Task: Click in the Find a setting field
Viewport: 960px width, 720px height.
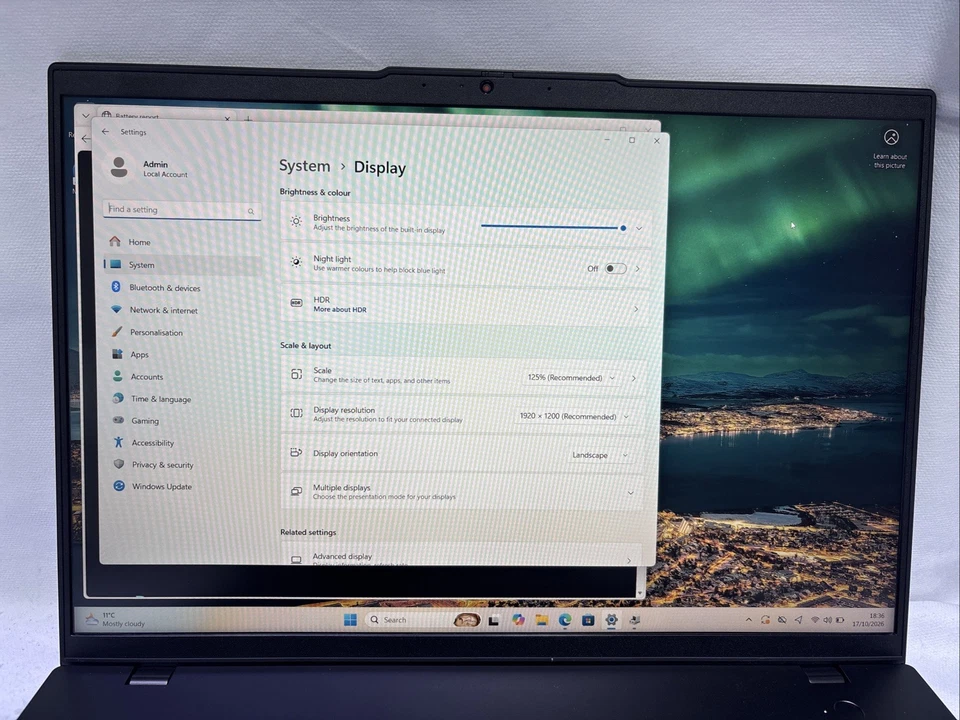Action: pyautogui.click(x=182, y=210)
